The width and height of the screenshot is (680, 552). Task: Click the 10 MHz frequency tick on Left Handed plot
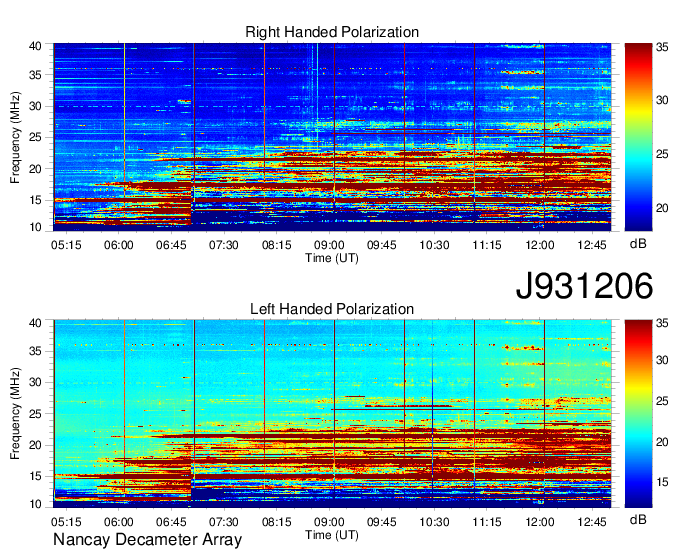pyautogui.click(x=35, y=504)
